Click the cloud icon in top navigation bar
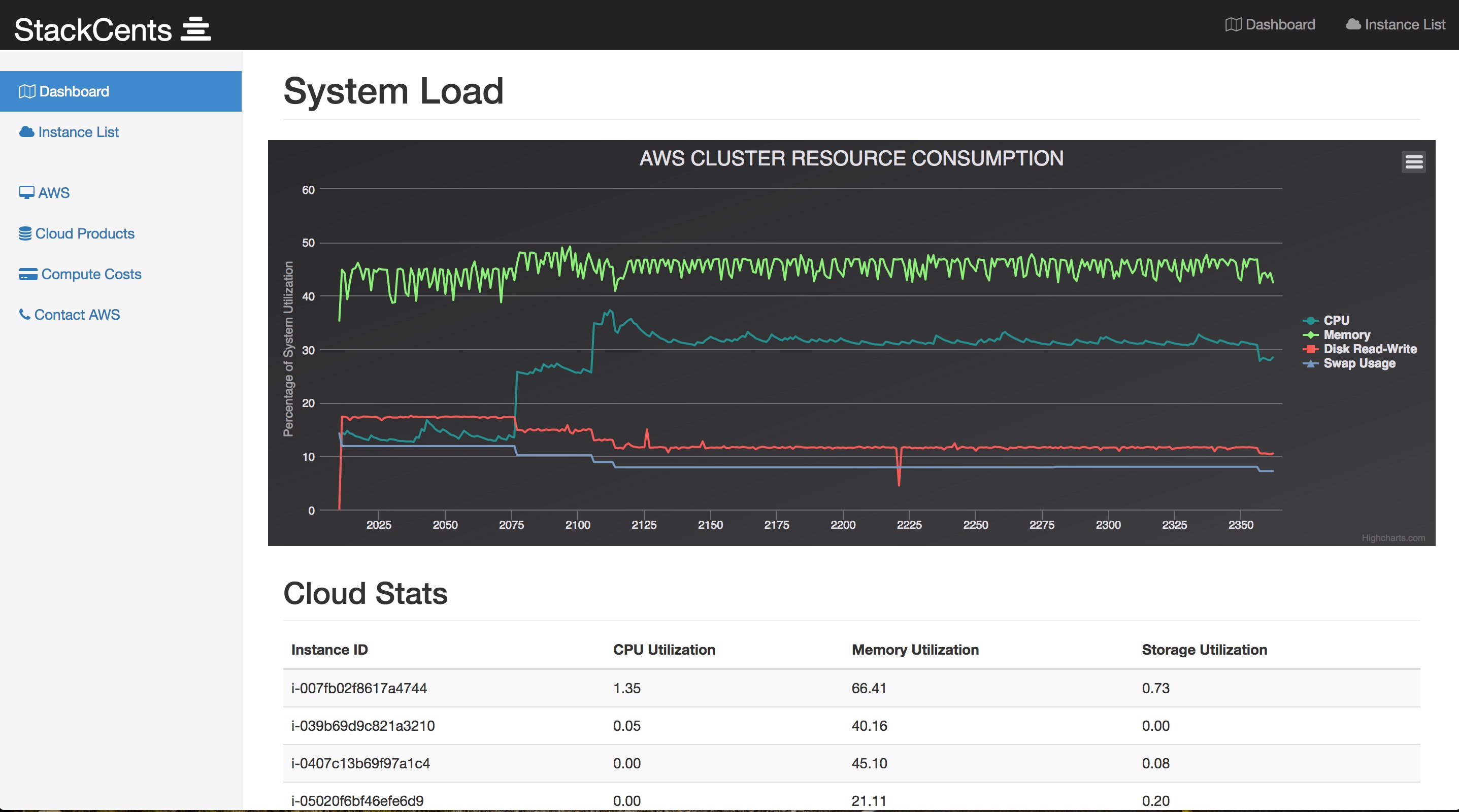The image size is (1459, 812). point(1353,24)
